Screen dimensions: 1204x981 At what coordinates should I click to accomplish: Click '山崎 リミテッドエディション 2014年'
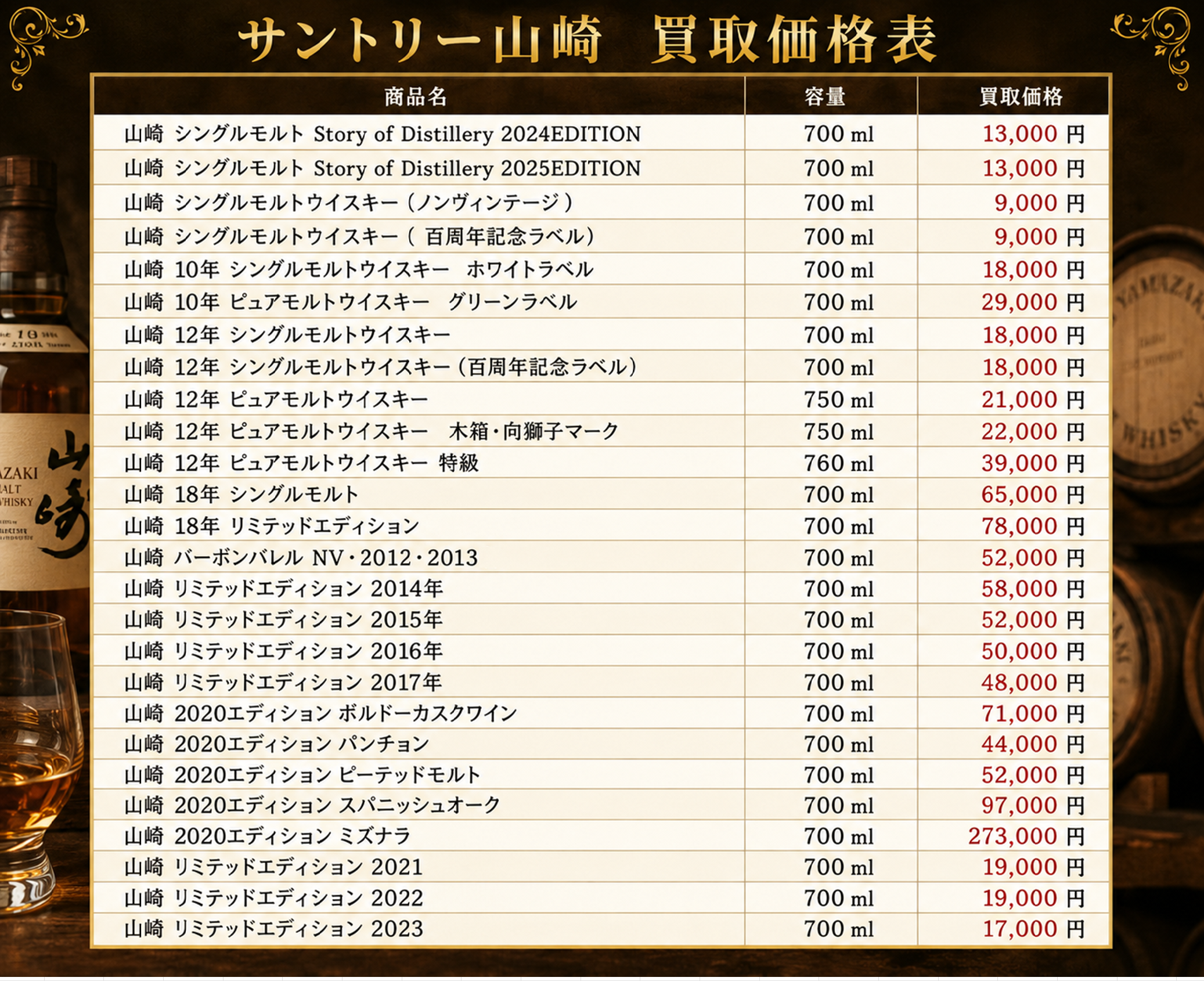[284, 589]
